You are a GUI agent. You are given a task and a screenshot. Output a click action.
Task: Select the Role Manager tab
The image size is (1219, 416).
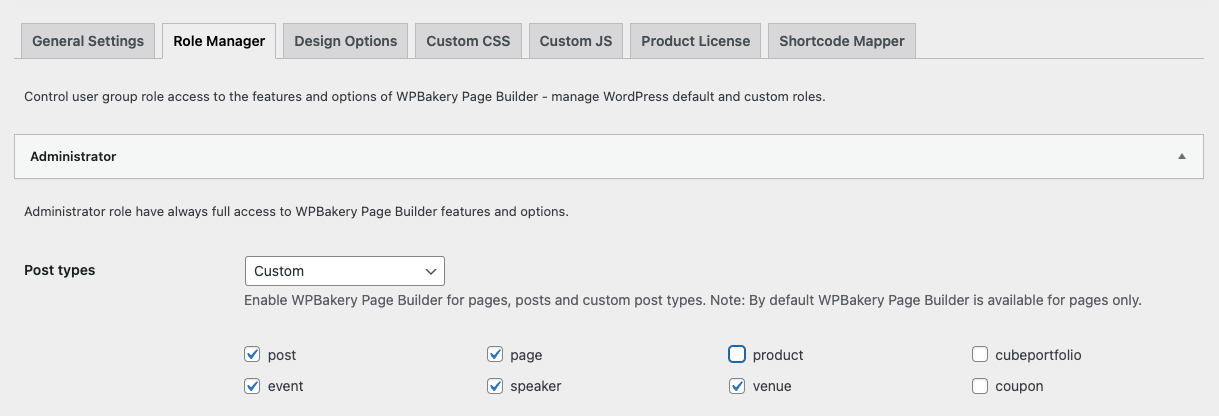tap(219, 41)
